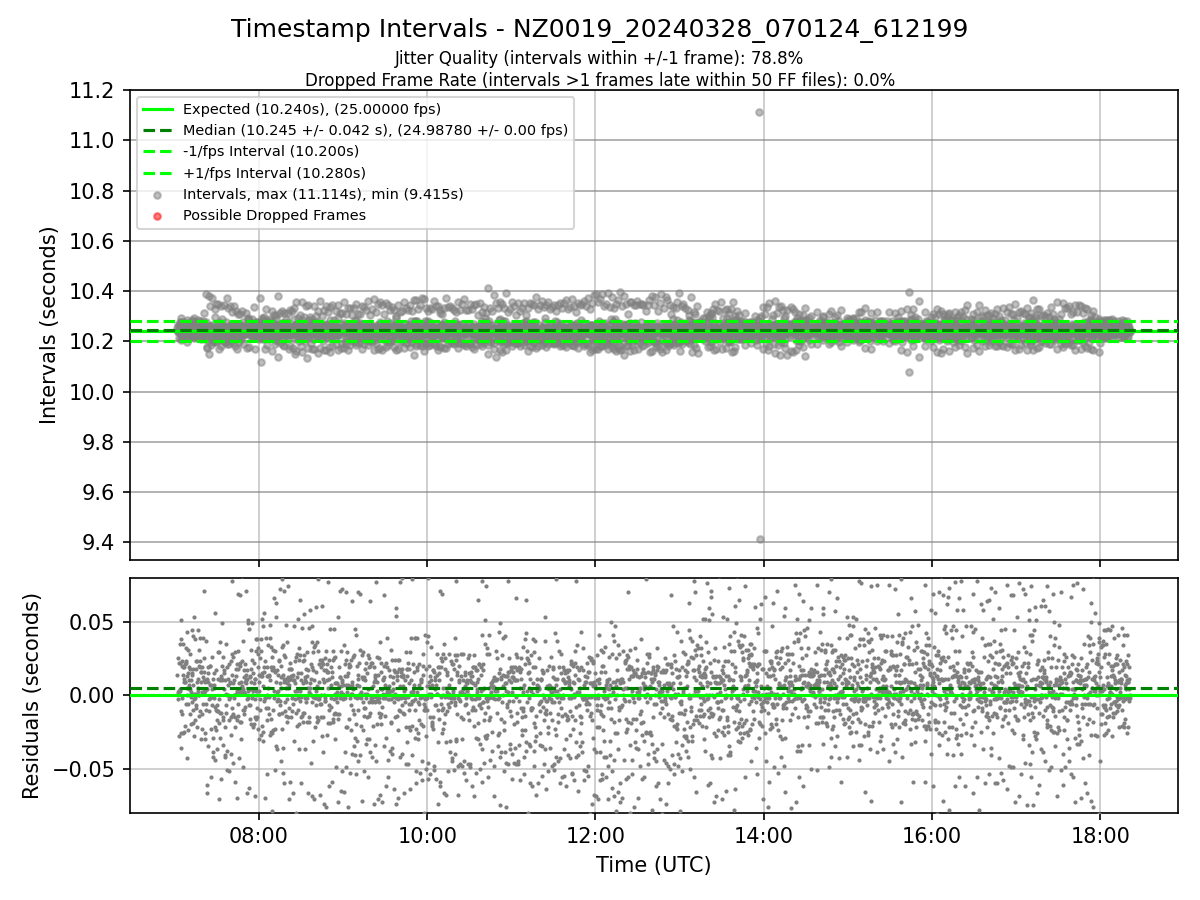1200x900 pixels.
Task: Click legend entry Expected (10.240s), (25.00000 fps)
Action: point(311,109)
